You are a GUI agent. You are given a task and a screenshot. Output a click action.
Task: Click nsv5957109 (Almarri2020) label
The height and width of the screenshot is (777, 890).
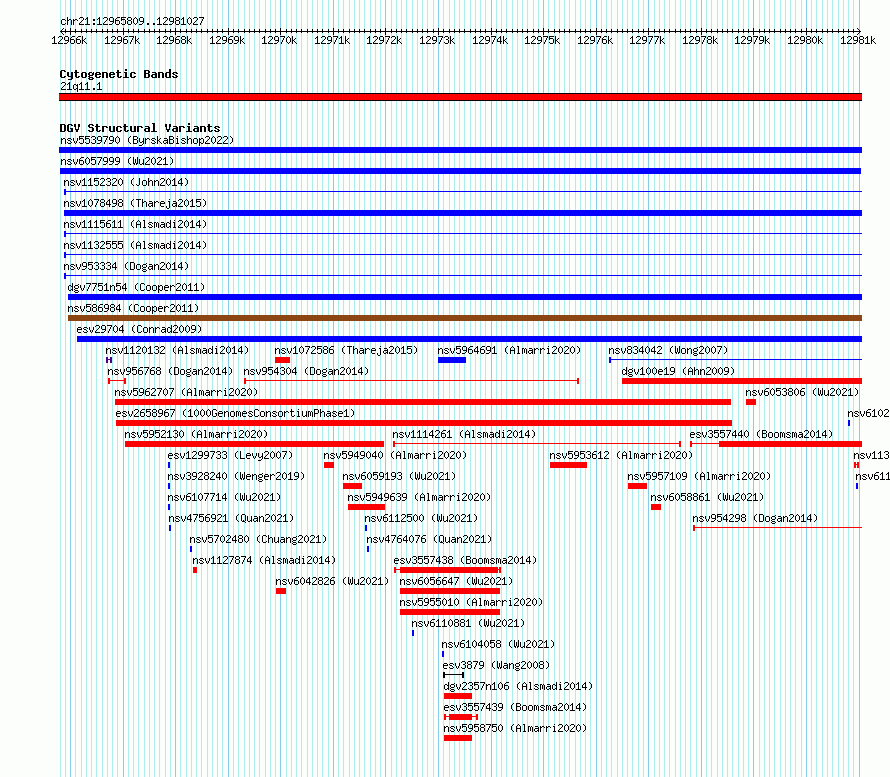[699, 476]
